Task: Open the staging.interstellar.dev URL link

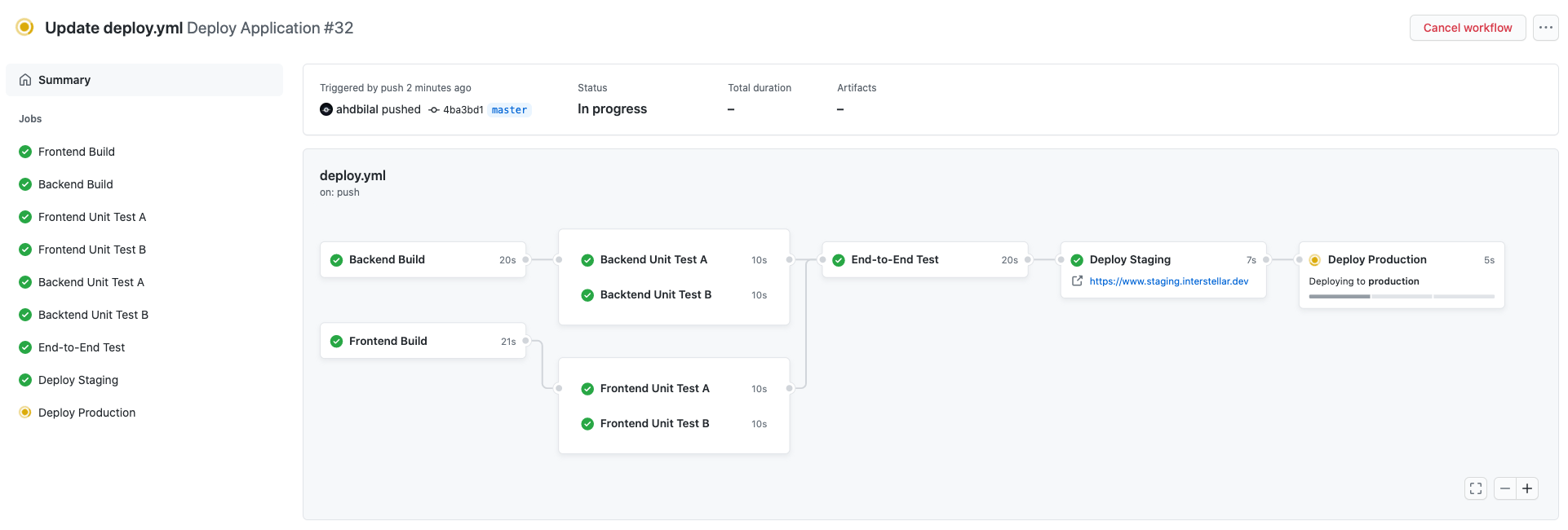Action: (x=1168, y=281)
